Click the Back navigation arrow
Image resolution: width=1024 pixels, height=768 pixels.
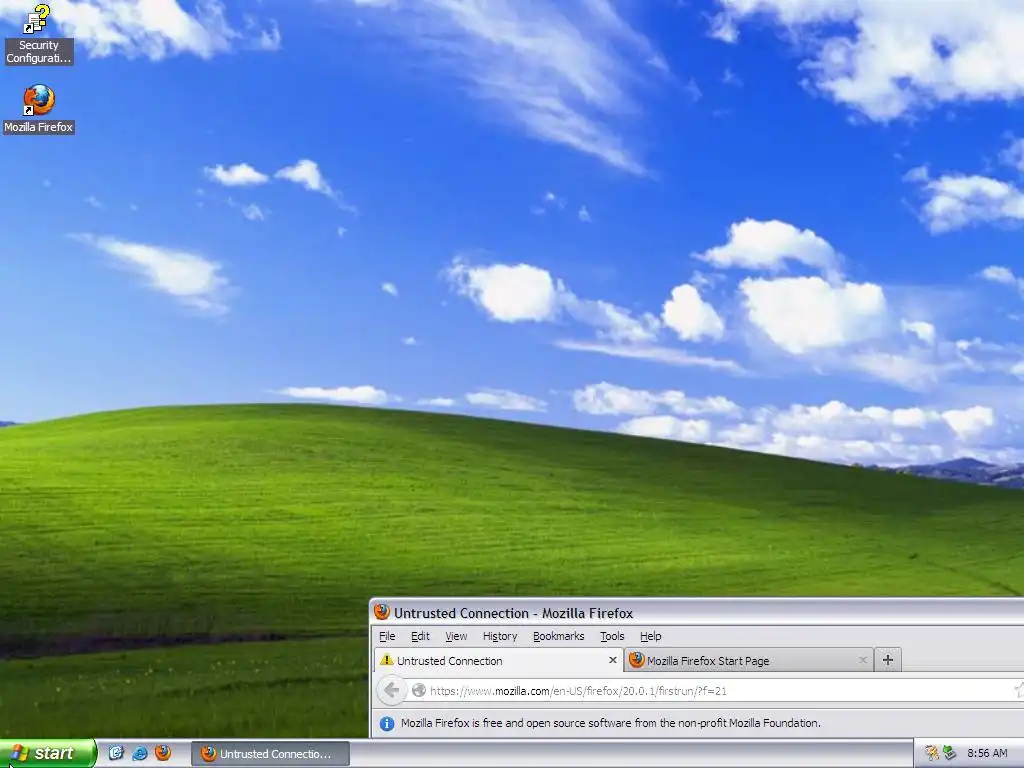392,690
